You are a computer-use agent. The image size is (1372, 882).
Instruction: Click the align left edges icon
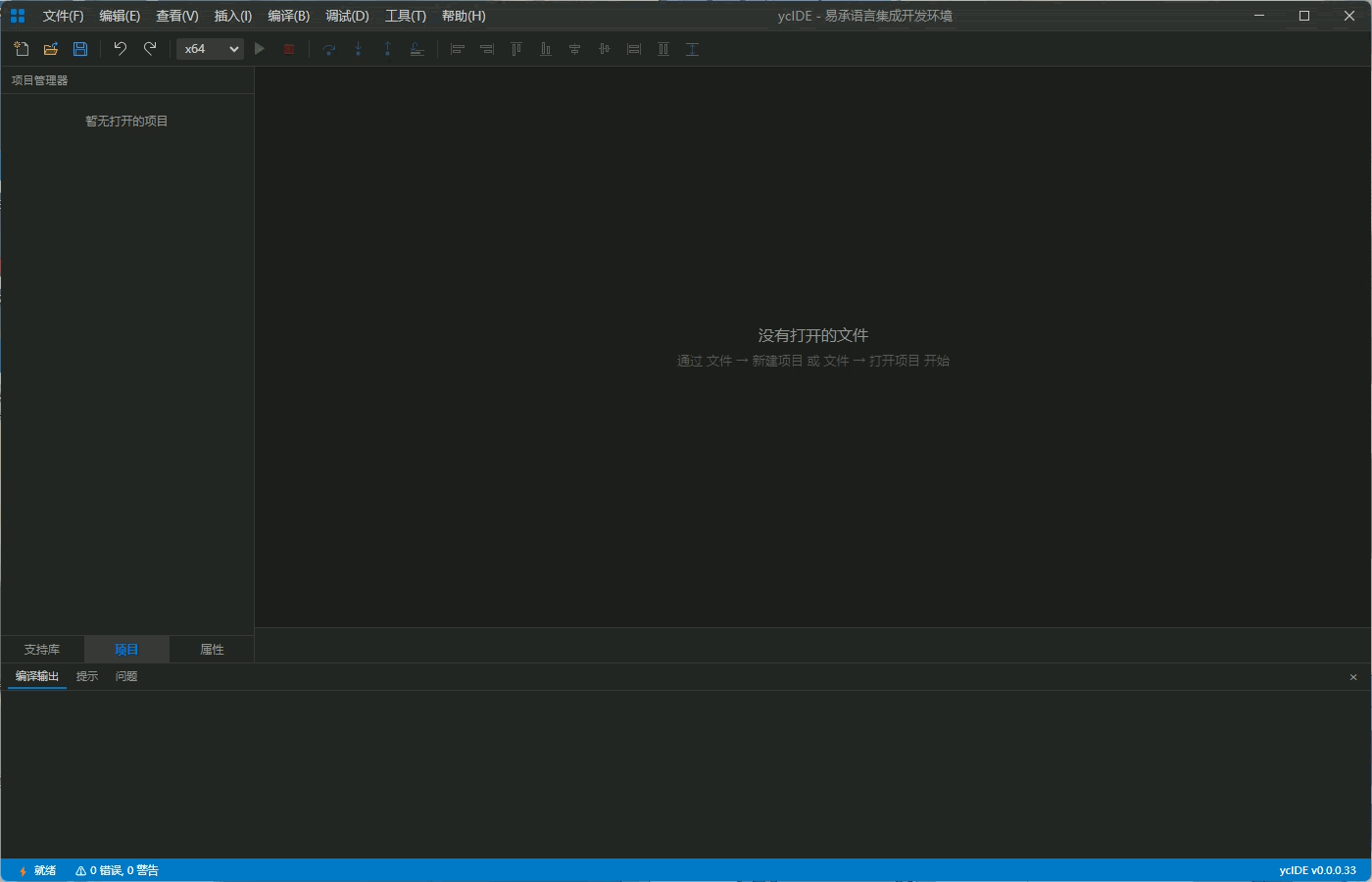[457, 49]
